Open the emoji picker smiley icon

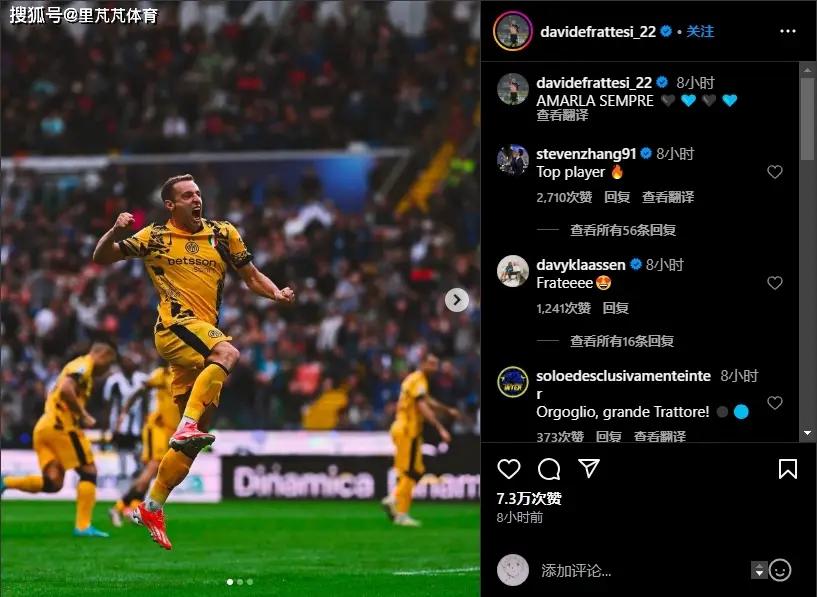pyautogui.click(x=780, y=570)
